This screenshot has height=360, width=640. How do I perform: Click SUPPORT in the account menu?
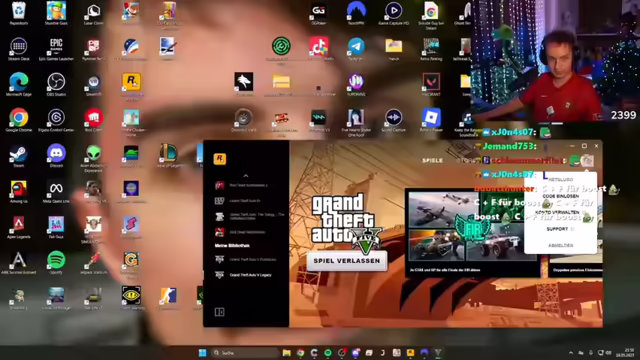click(558, 229)
